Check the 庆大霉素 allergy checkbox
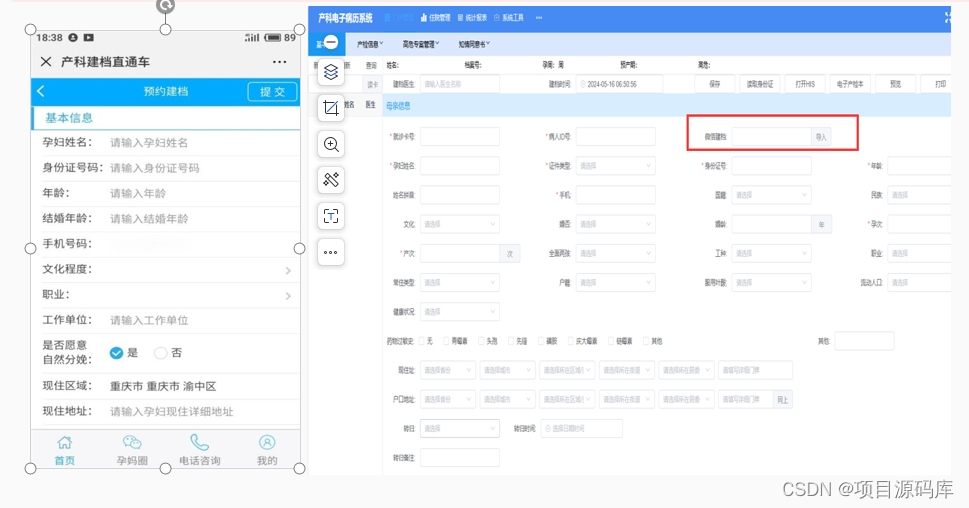 point(570,341)
